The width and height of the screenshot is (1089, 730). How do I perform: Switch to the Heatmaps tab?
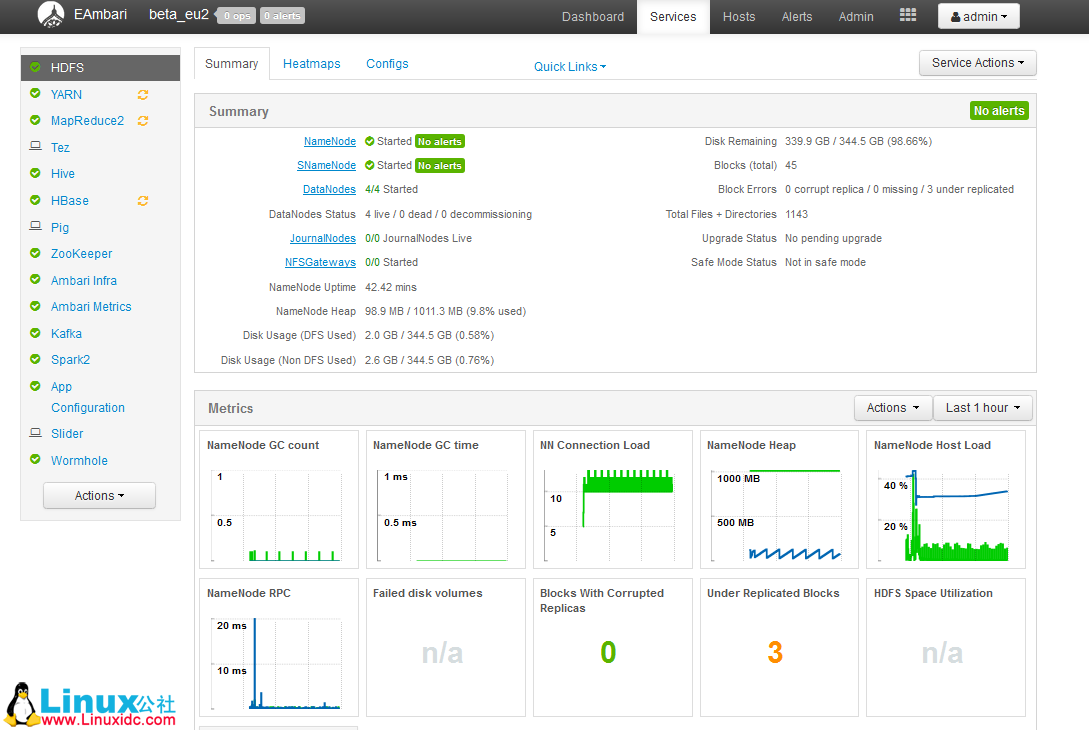[311, 64]
